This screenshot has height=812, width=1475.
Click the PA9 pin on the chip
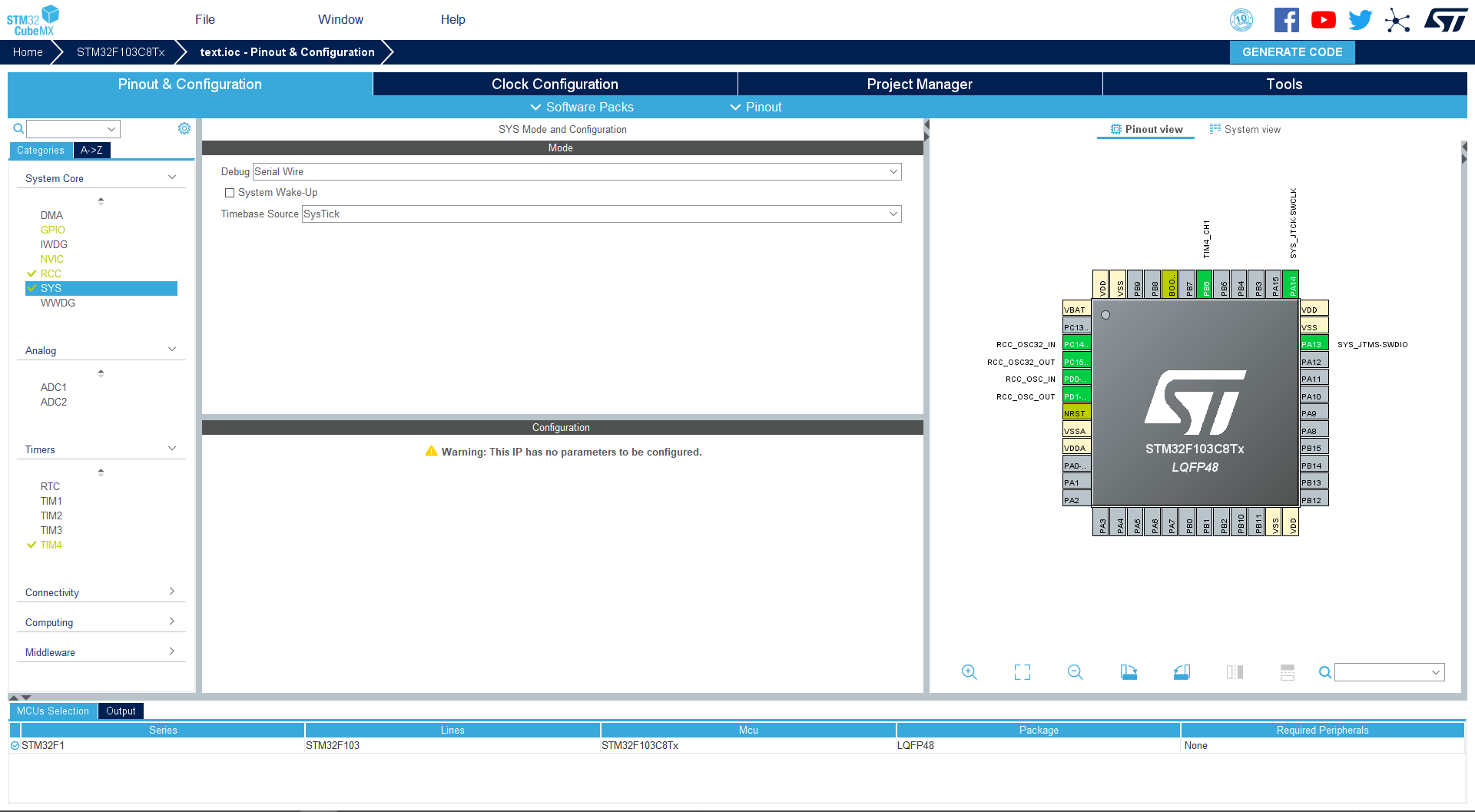coord(1314,413)
